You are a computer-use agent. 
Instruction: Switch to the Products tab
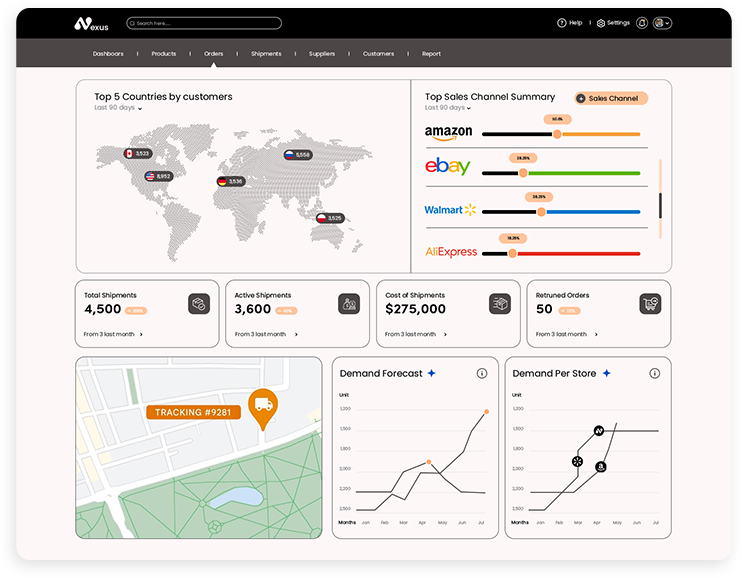(163, 54)
